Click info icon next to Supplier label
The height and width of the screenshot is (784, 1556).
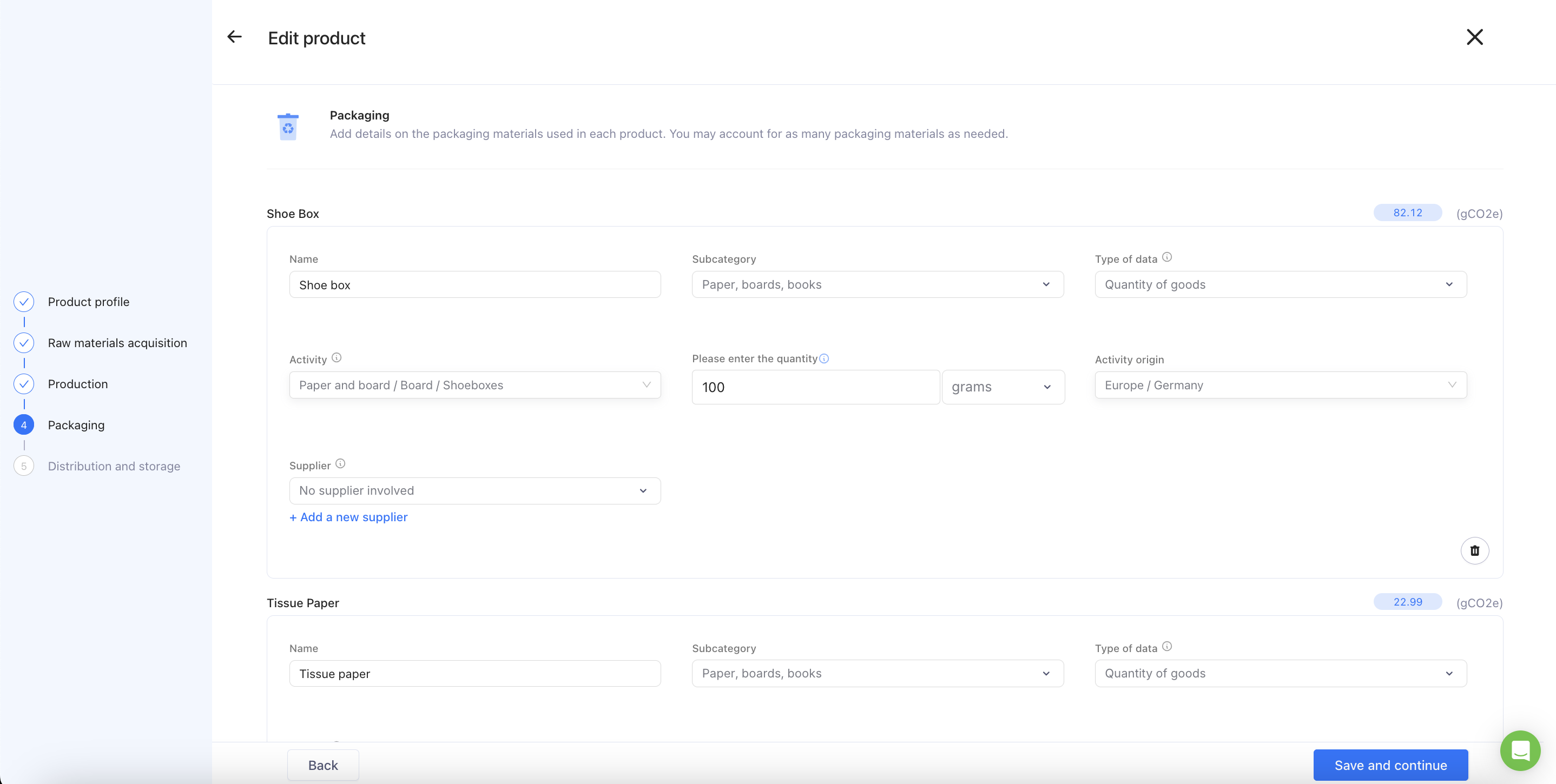click(x=340, y=464)
